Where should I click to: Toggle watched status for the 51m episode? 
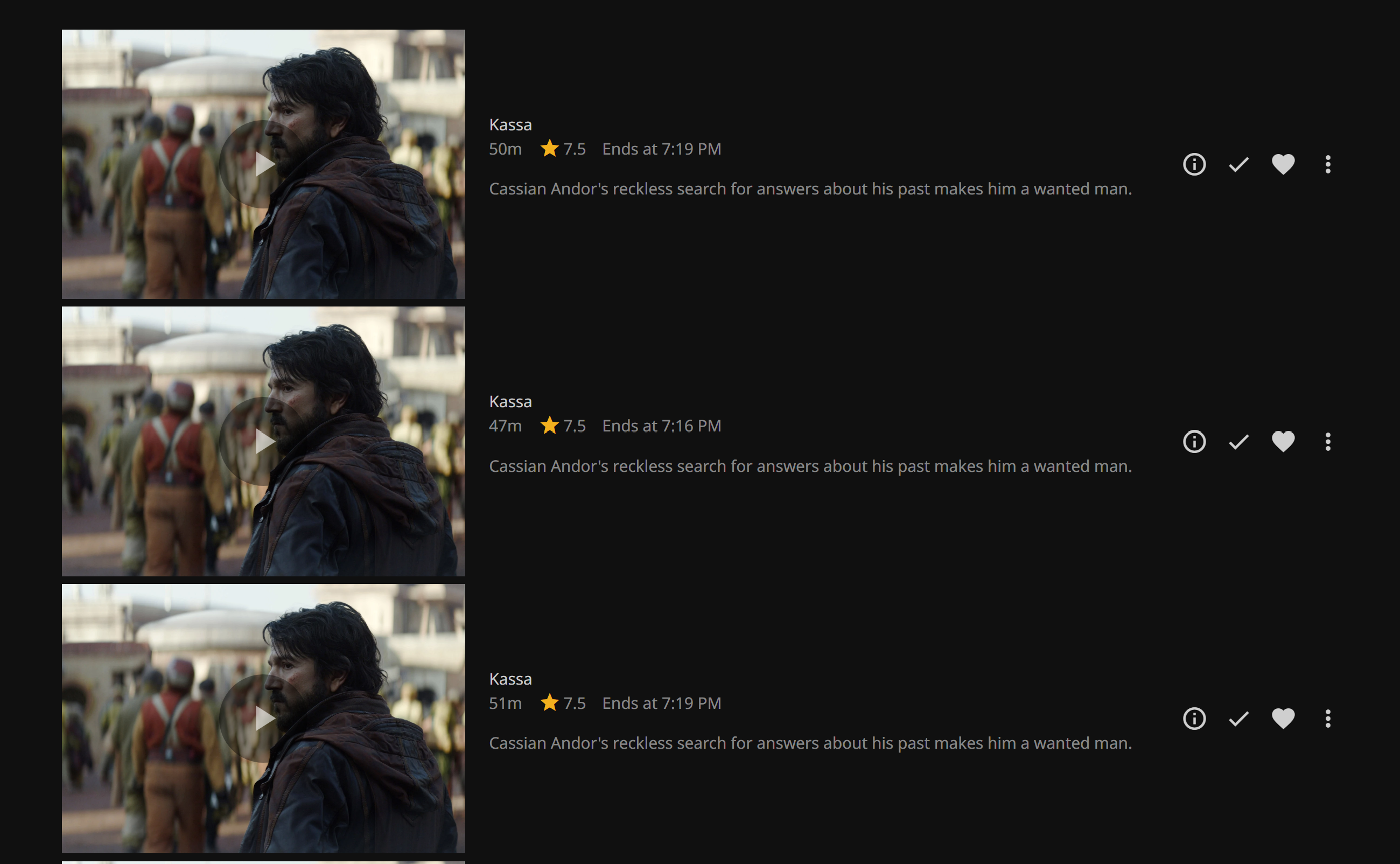1238,718
